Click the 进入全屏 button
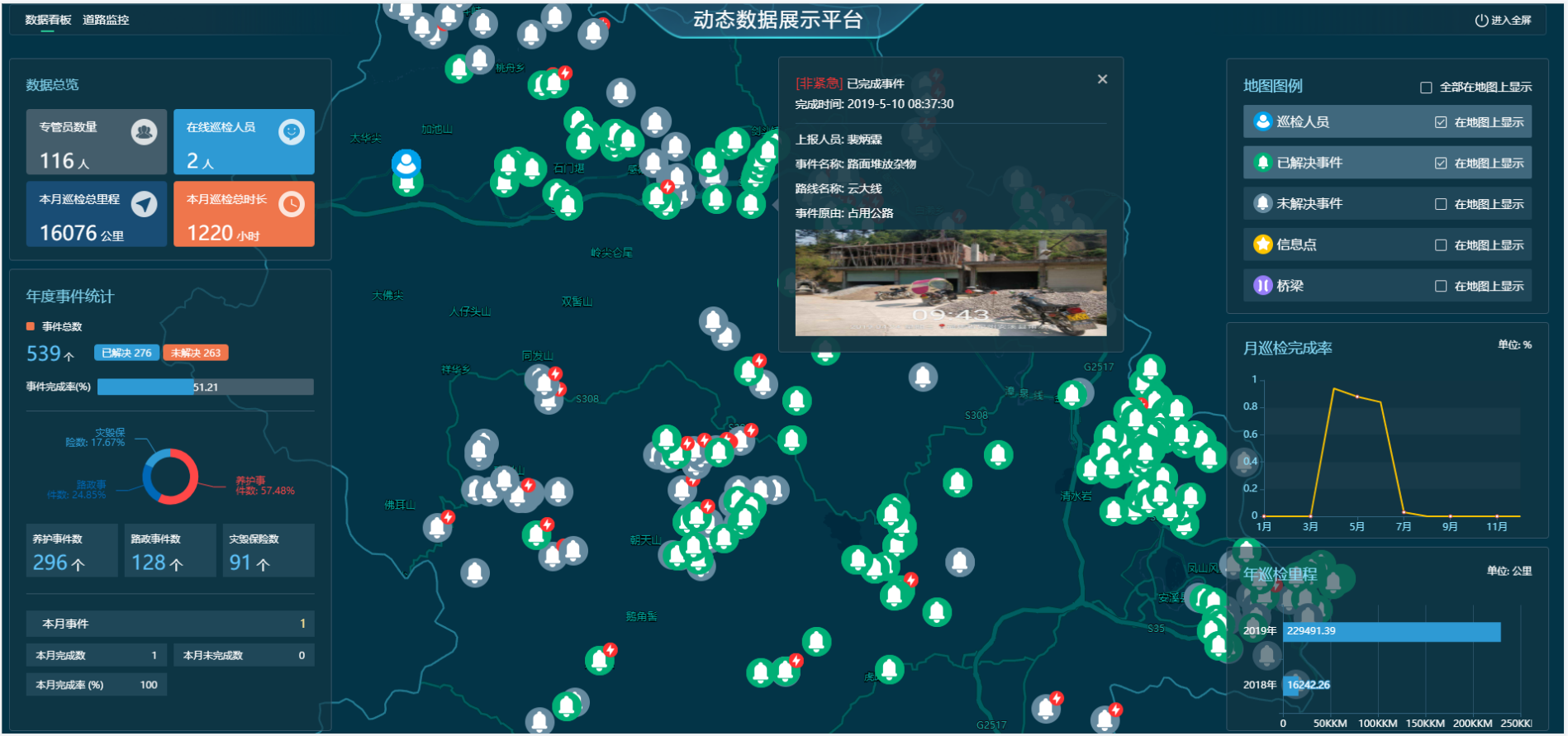The image size is (1568, 736). coord(1504,20)
